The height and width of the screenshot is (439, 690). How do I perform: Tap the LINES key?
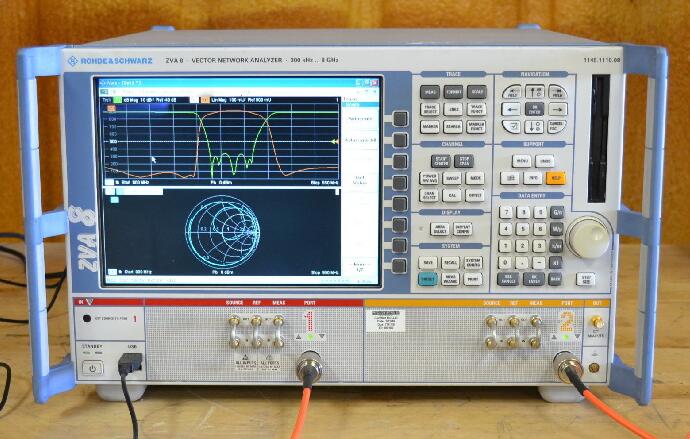click(453, 109)
